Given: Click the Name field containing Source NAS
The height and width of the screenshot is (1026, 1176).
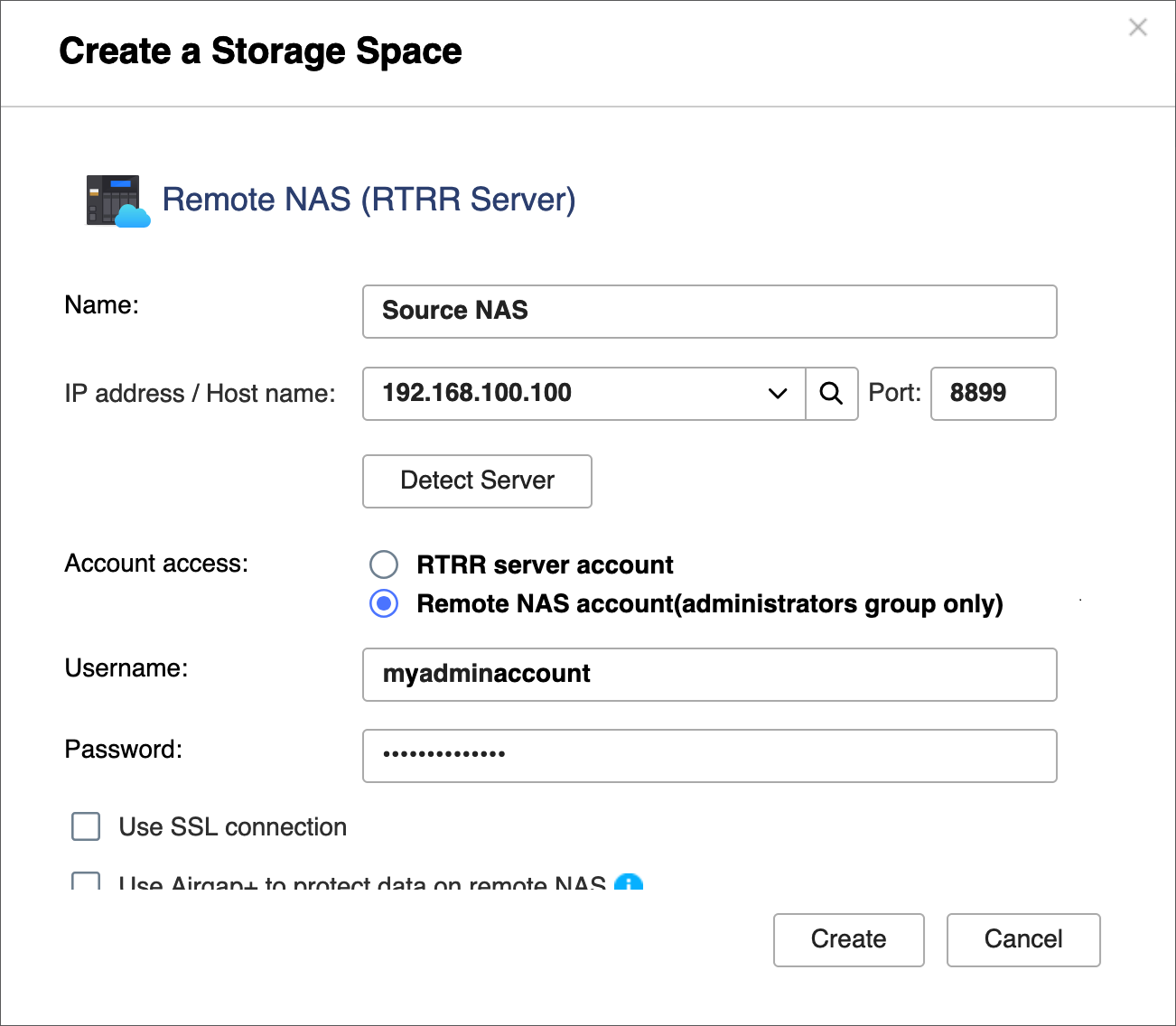Looking at the screenshot, I should point(709,312).
